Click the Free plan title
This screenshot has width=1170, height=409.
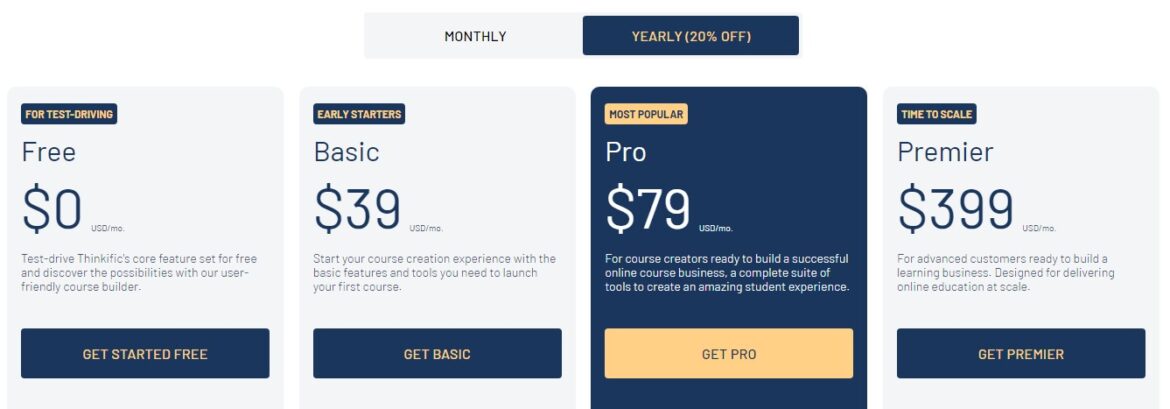coord(48,151)
